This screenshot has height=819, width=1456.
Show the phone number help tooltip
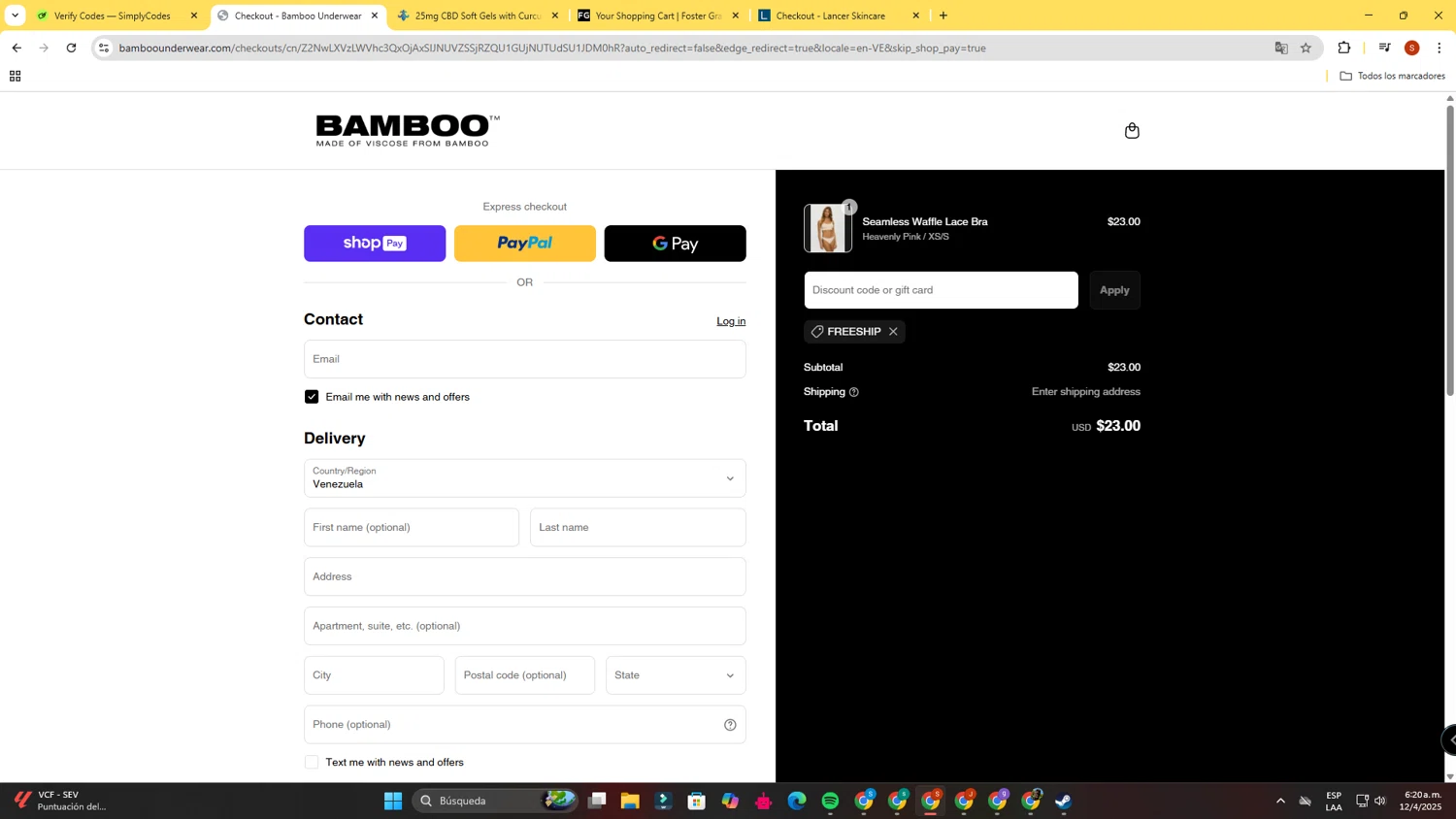pos(730,725)
